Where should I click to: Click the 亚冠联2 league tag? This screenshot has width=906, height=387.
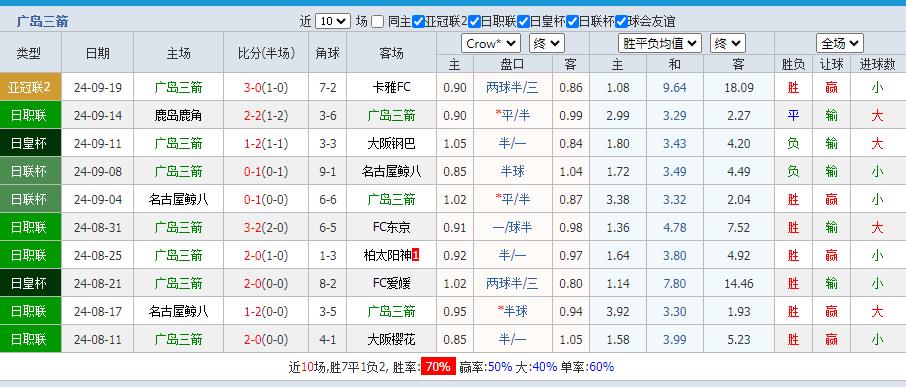pyautogui.click(x=30, y=87)
